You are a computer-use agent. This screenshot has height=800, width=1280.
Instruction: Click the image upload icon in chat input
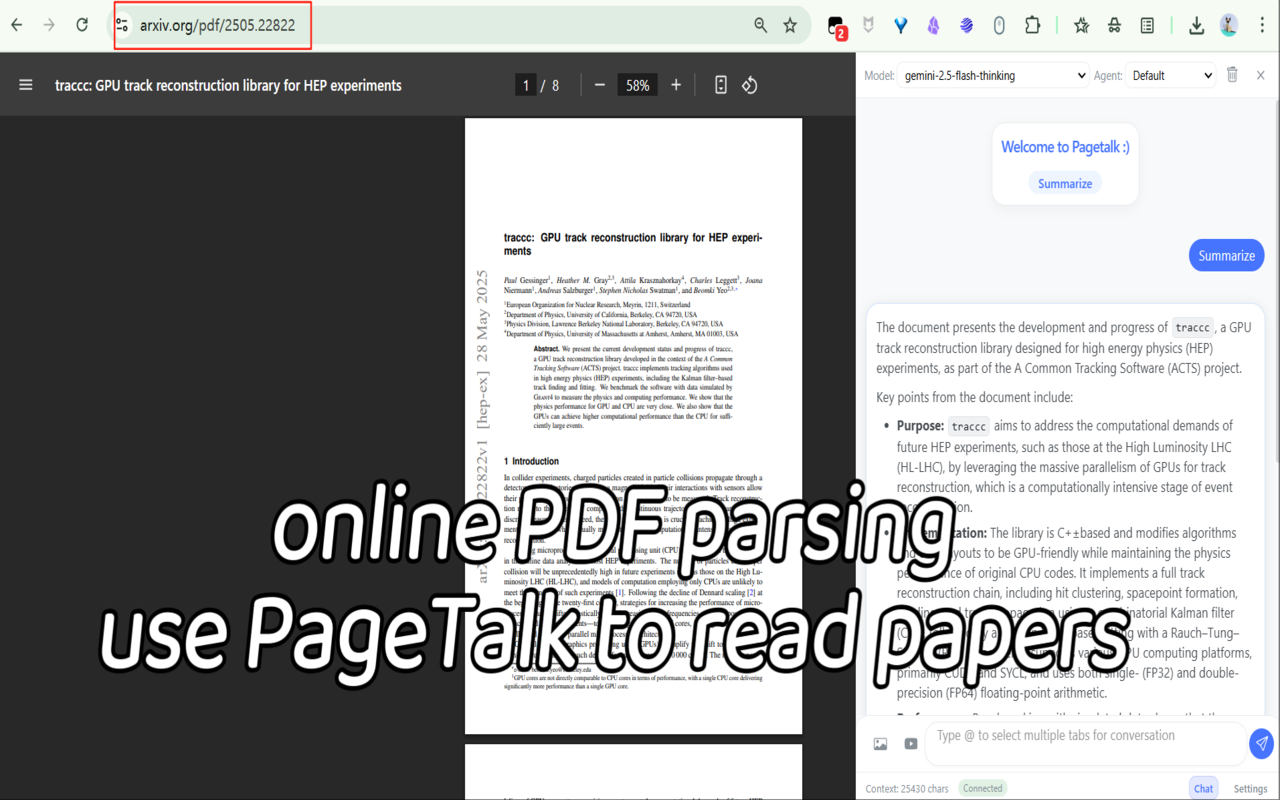880,743
